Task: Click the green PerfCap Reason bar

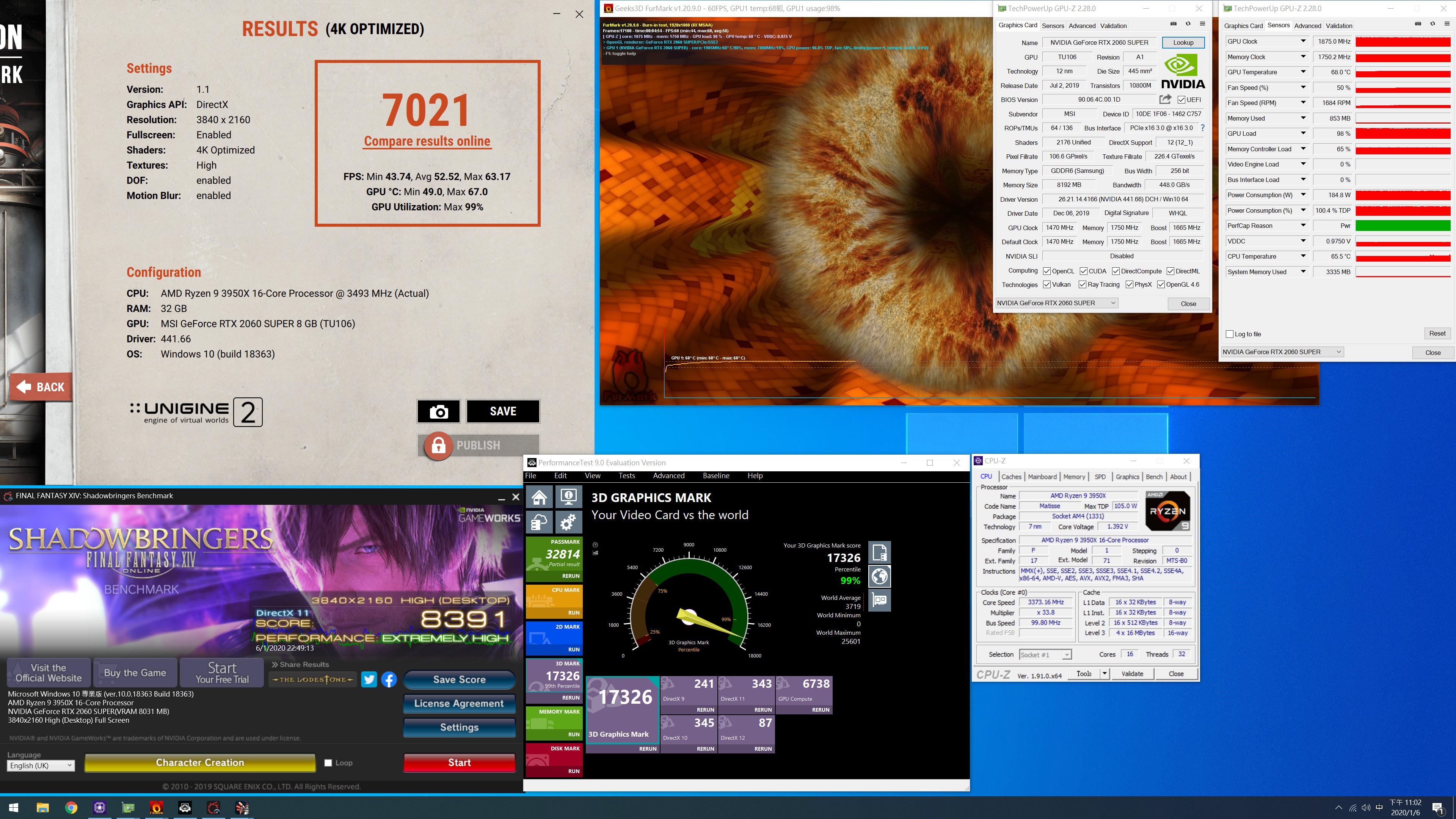Action: pos(1402,226)
